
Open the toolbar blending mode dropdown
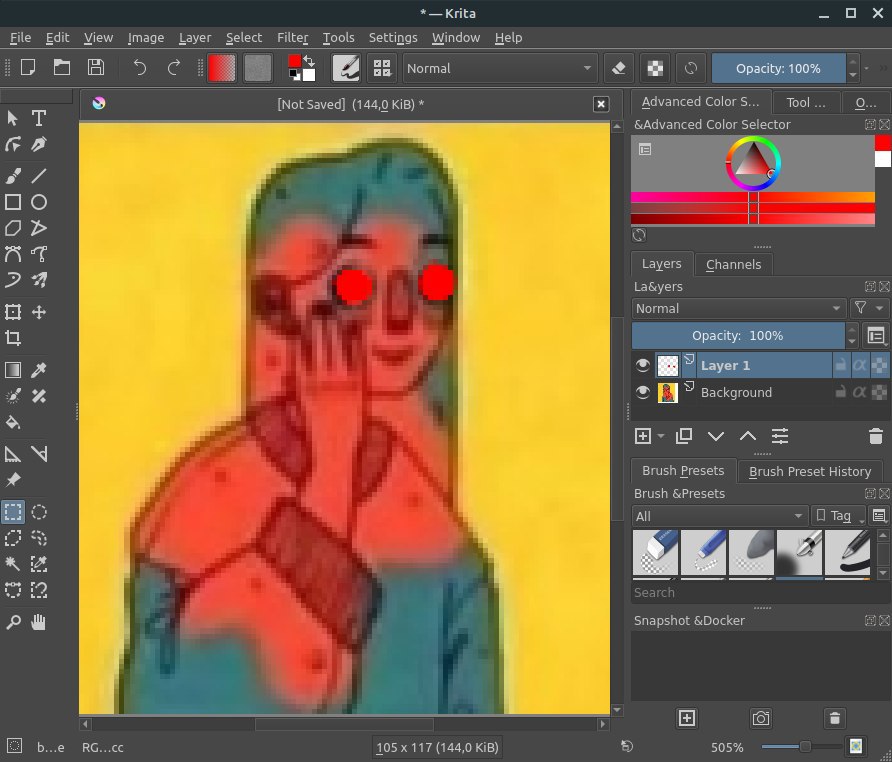point(500,68)
